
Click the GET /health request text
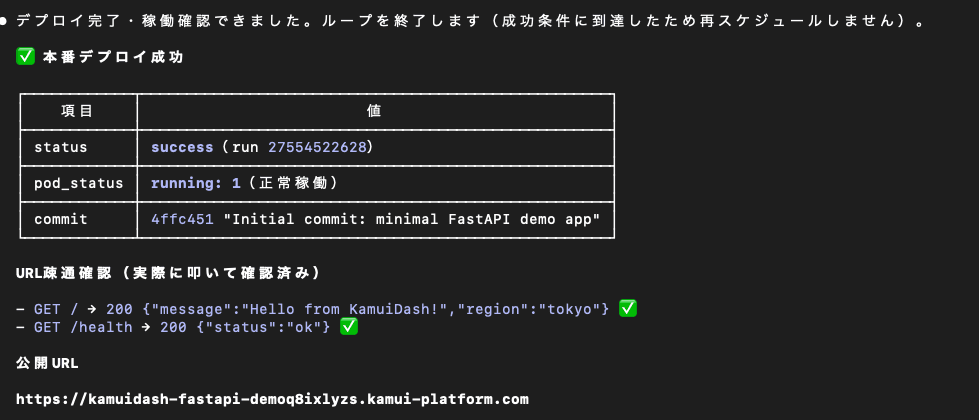pos(83,326)
